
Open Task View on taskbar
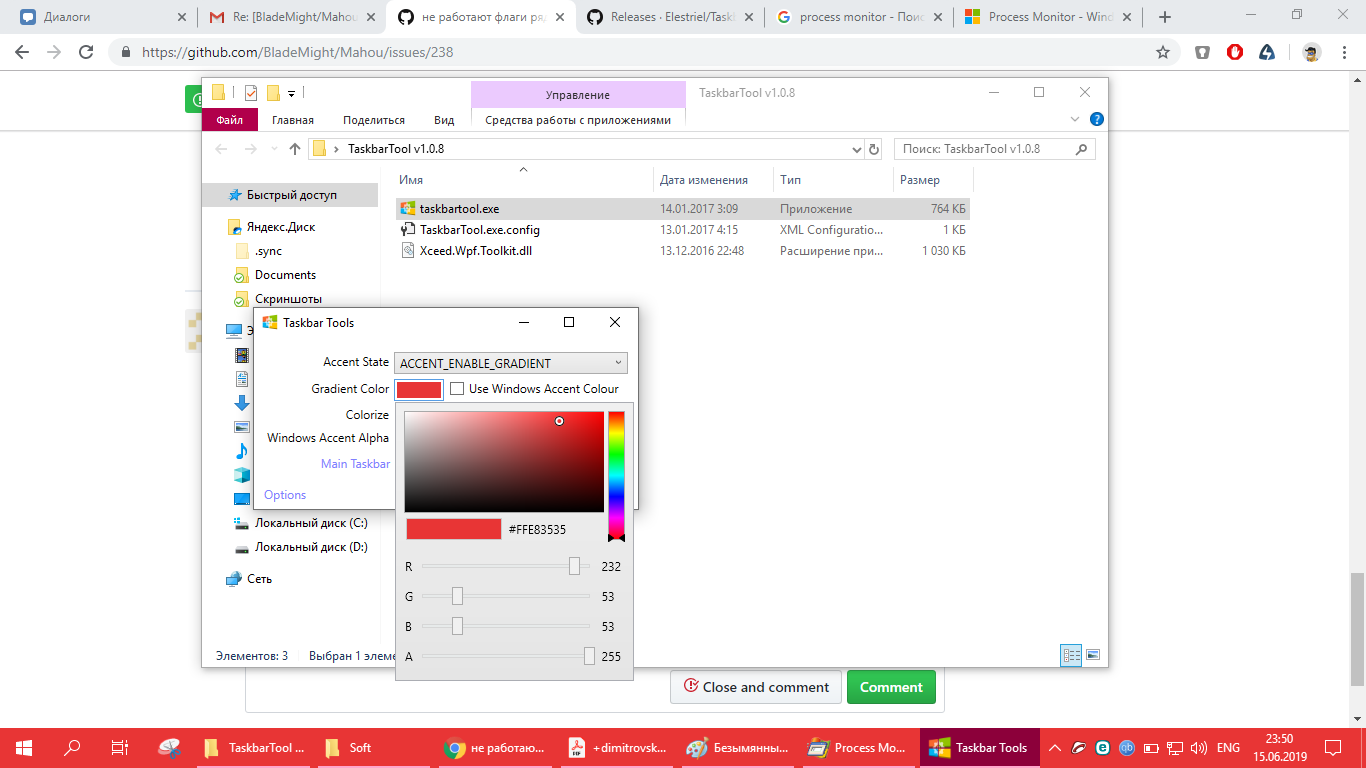tap(120, 747)
